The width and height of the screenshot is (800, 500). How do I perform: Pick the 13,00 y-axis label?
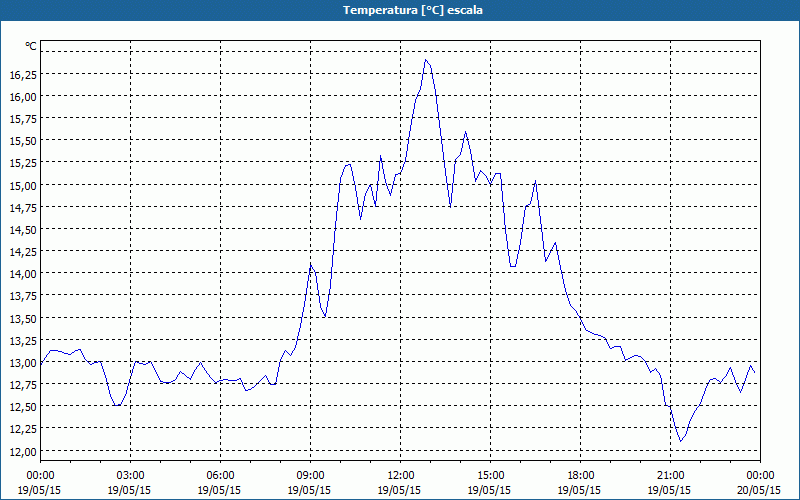(x=23, y=363)
